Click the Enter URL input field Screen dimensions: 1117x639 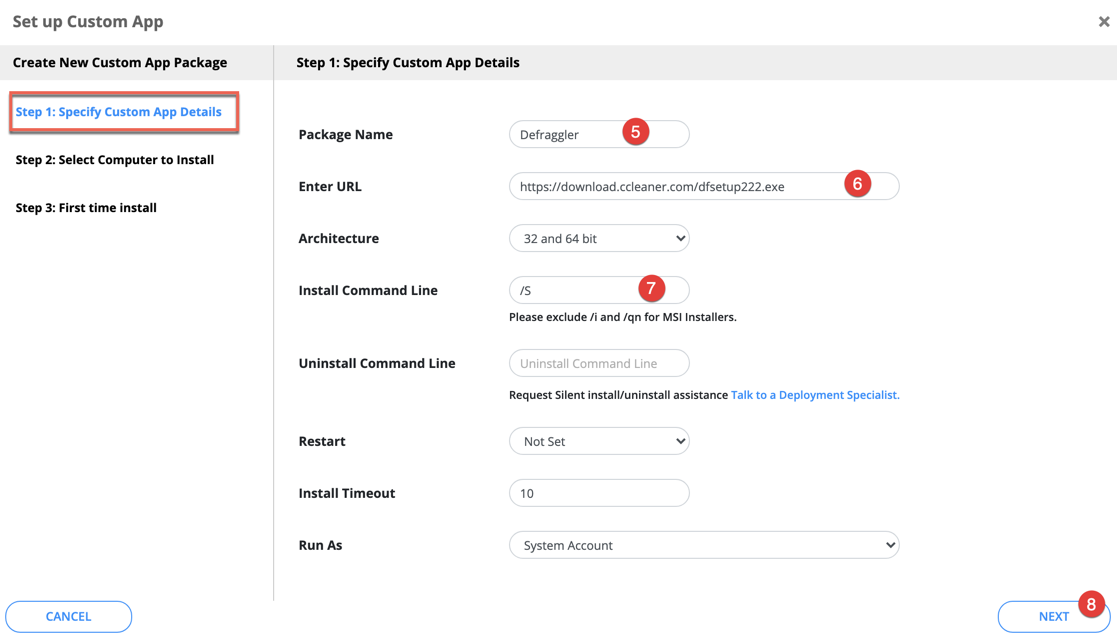pyautogui.click(x=704, y=186)
